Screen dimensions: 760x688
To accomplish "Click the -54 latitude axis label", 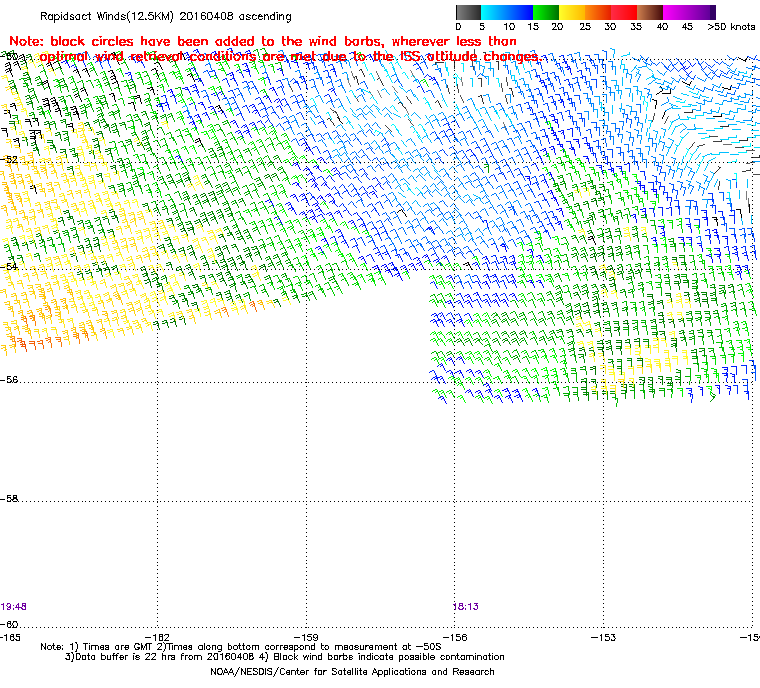I will (10, 267).
